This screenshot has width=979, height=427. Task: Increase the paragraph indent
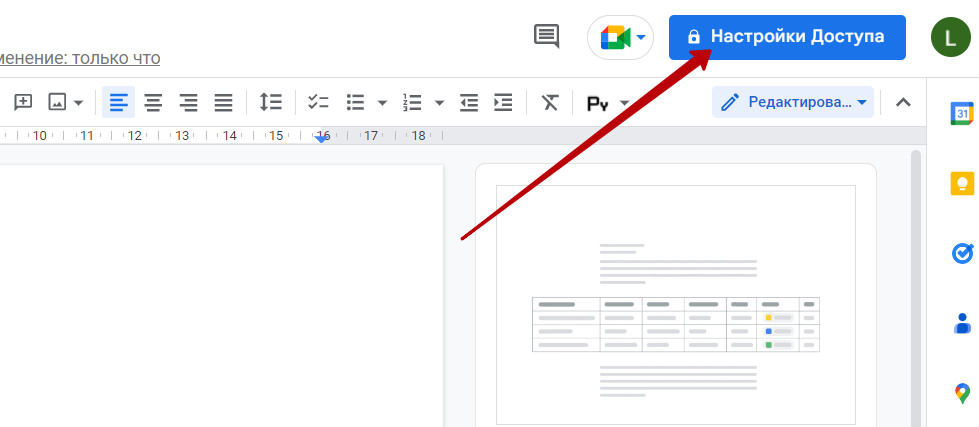[503, 102]
